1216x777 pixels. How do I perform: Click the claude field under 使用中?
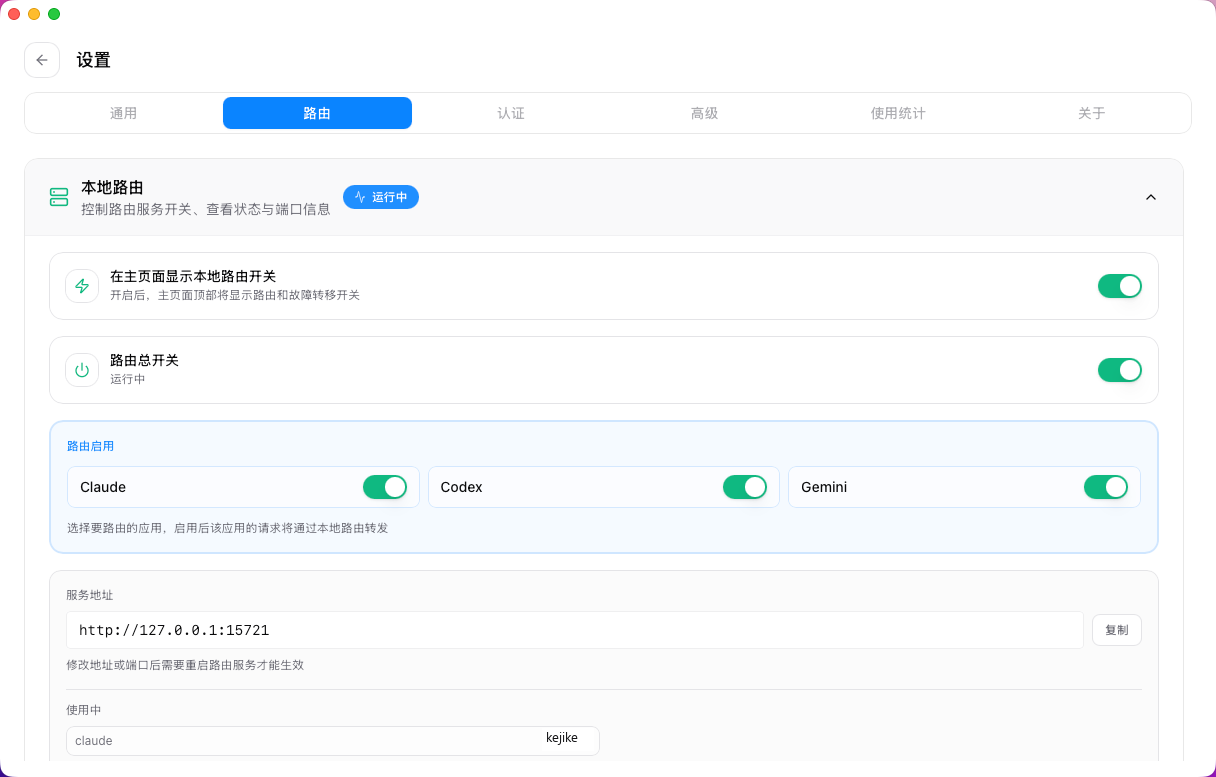click(x=333, y=741)
